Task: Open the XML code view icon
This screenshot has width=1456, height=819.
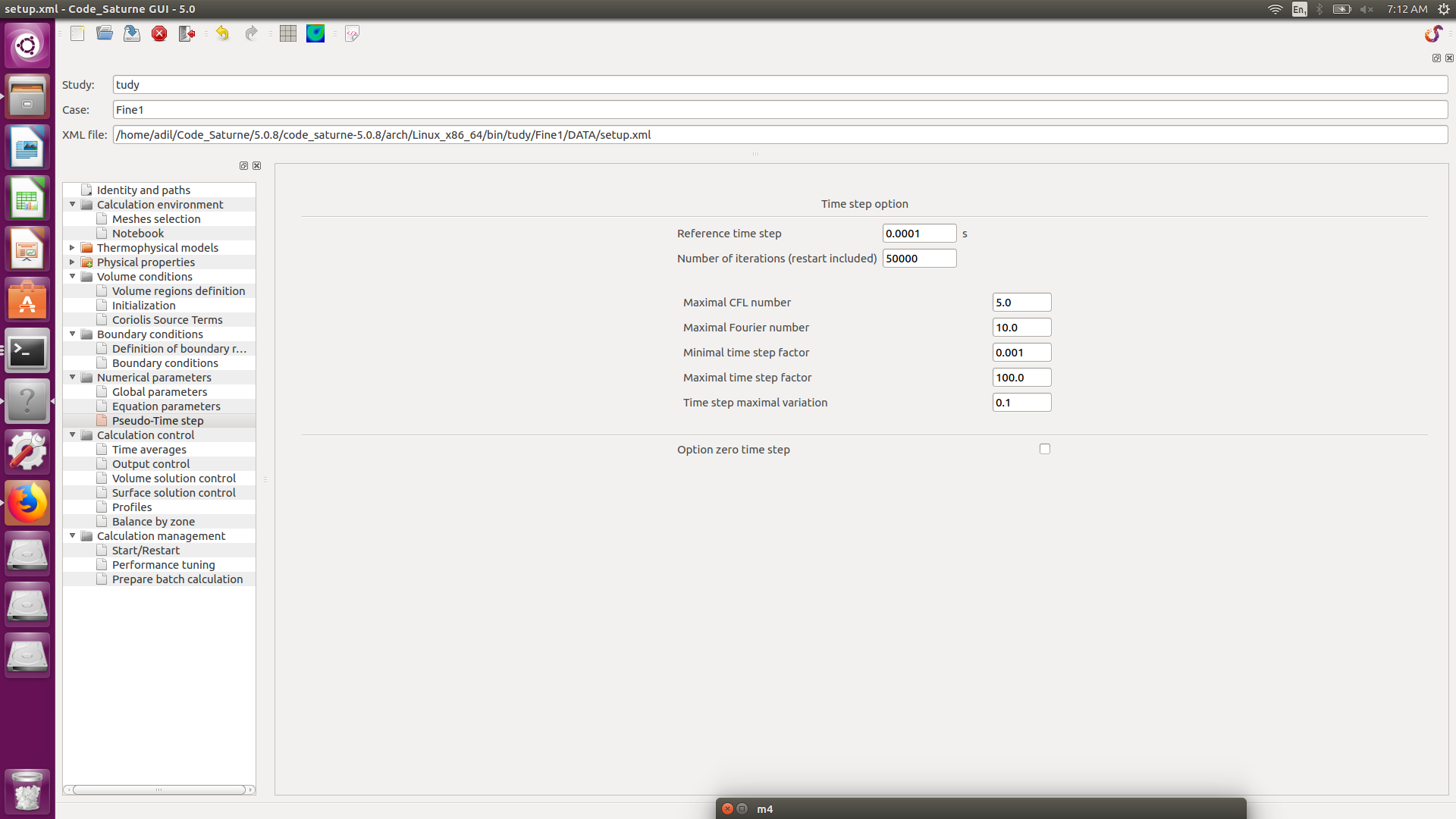Action: [x=352, y=33]
